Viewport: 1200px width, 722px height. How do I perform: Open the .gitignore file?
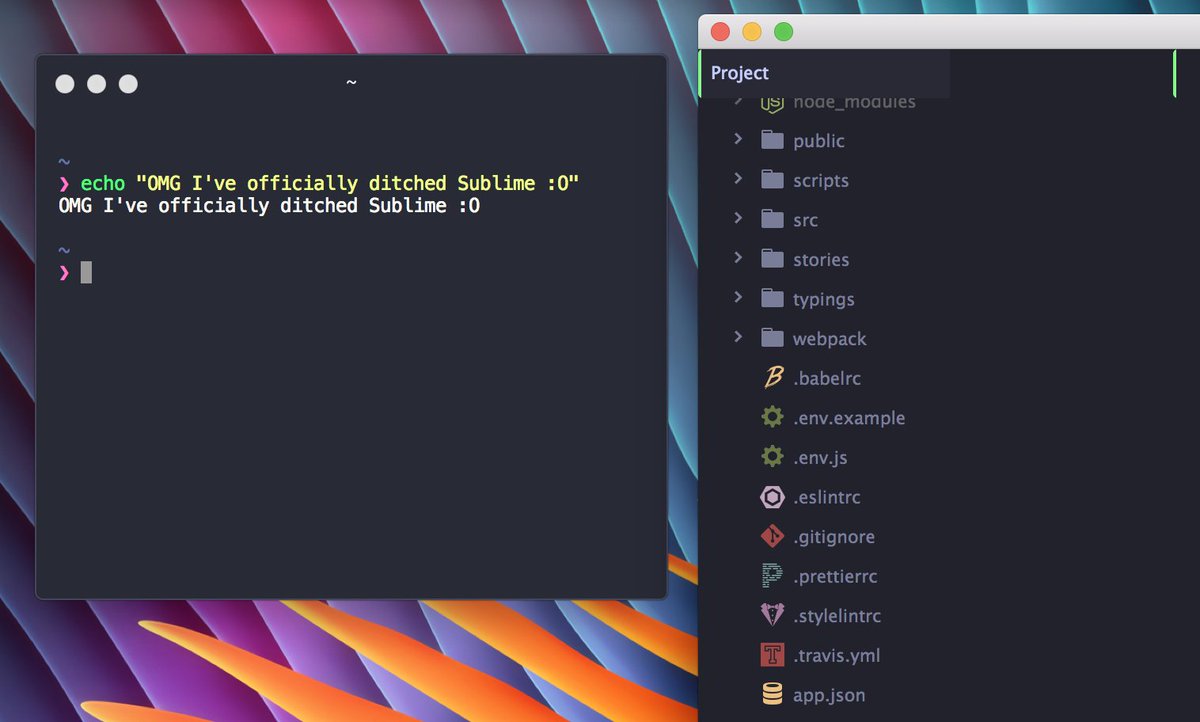[834, 537]
